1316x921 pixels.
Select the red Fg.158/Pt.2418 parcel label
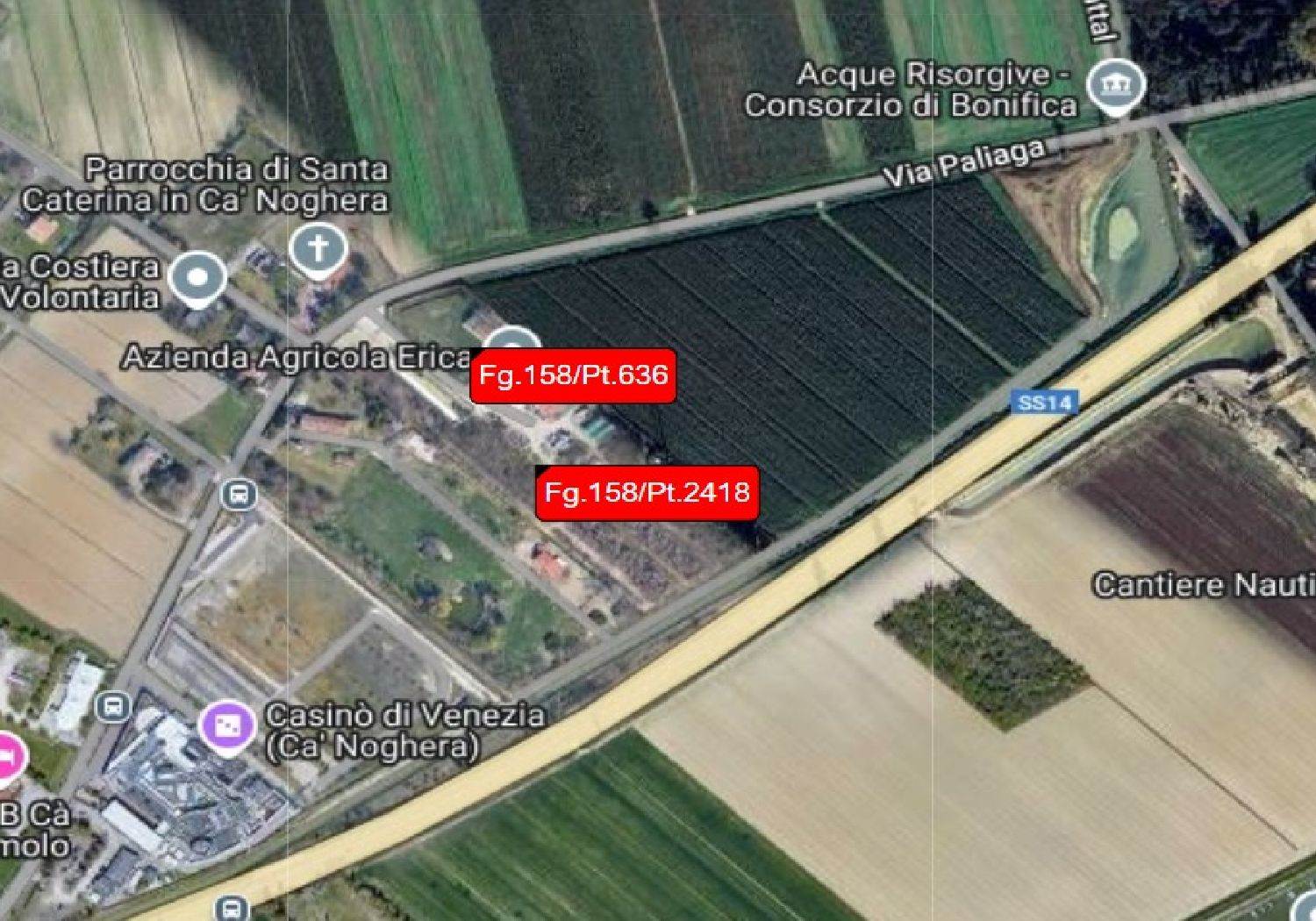point(647,492)
